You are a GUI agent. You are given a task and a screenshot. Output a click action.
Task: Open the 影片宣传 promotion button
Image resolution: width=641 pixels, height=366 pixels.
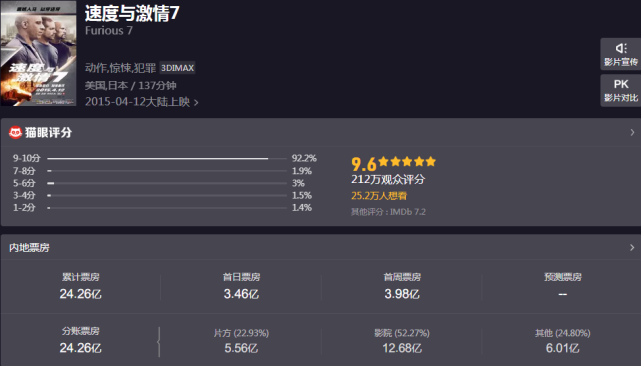pyautogui.click(x=621, y=54)
